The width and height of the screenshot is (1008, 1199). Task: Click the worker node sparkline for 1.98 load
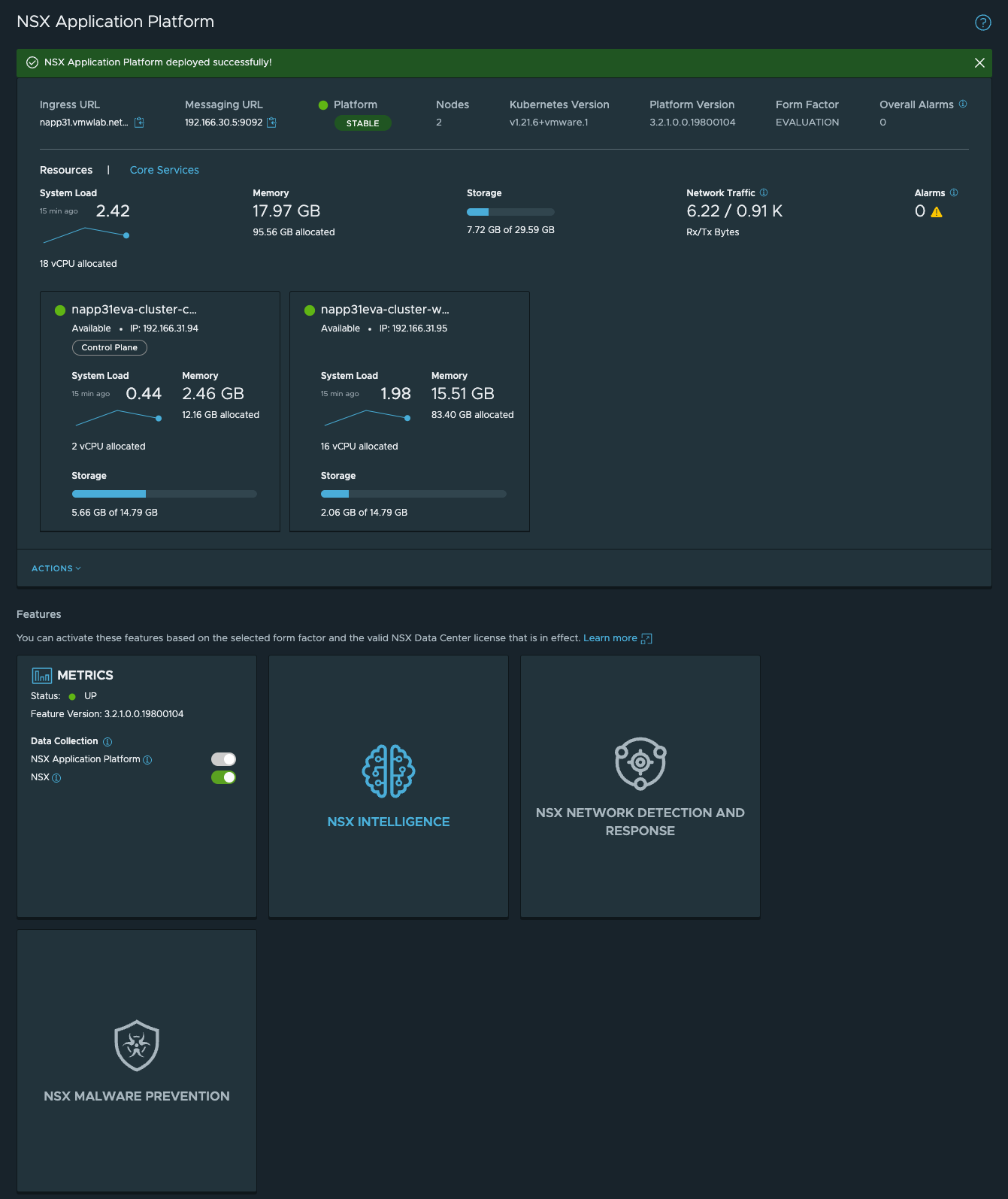[366, 416]
